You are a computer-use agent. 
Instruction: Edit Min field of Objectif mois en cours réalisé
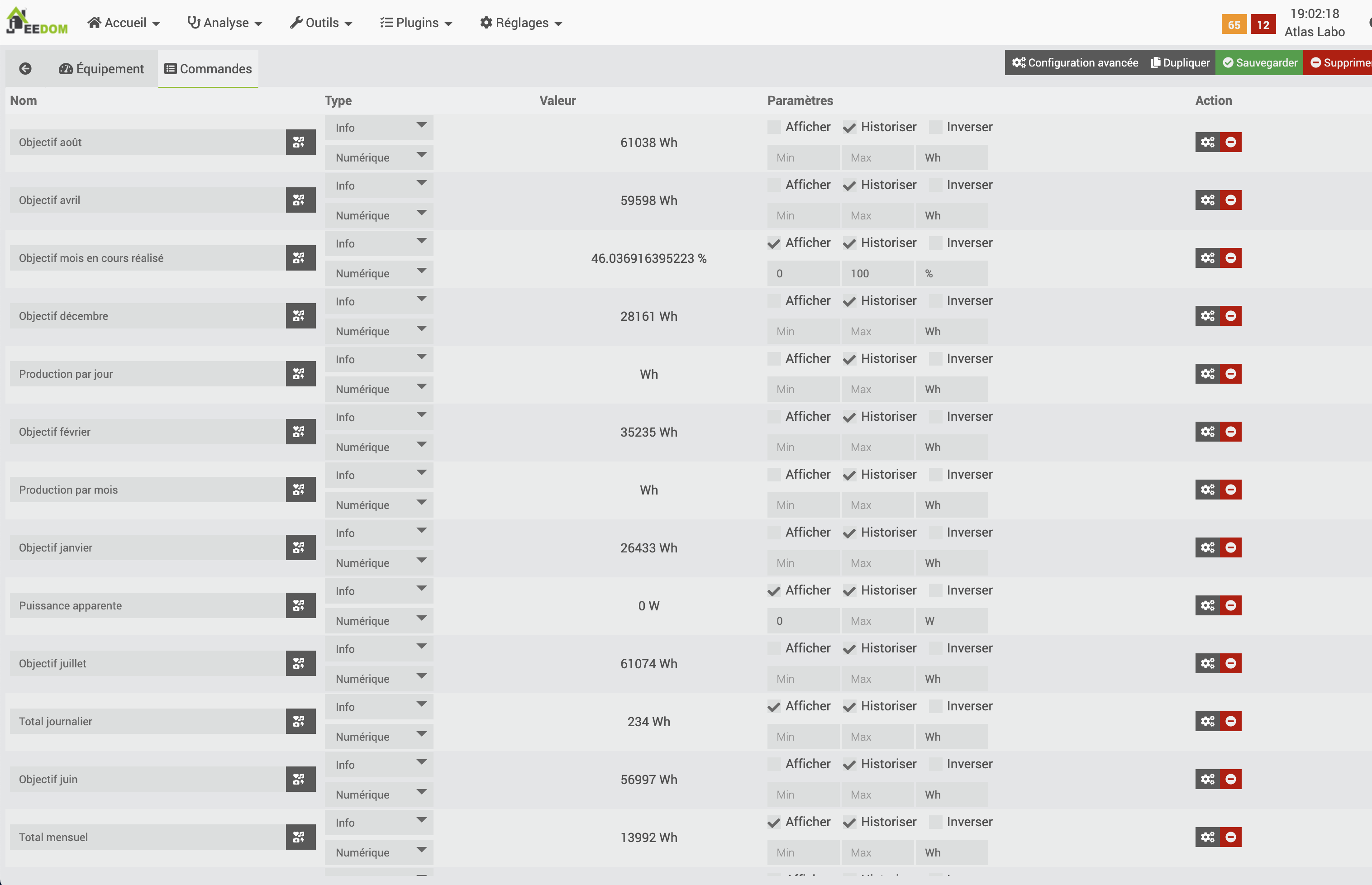(x=803, y=274)
